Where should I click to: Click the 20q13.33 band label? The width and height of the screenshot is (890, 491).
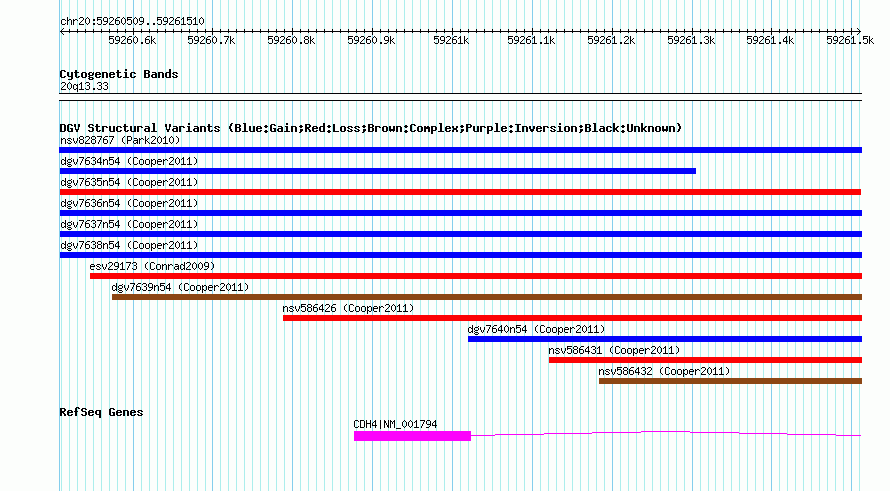pyautogui.click(x=84, y=87)
